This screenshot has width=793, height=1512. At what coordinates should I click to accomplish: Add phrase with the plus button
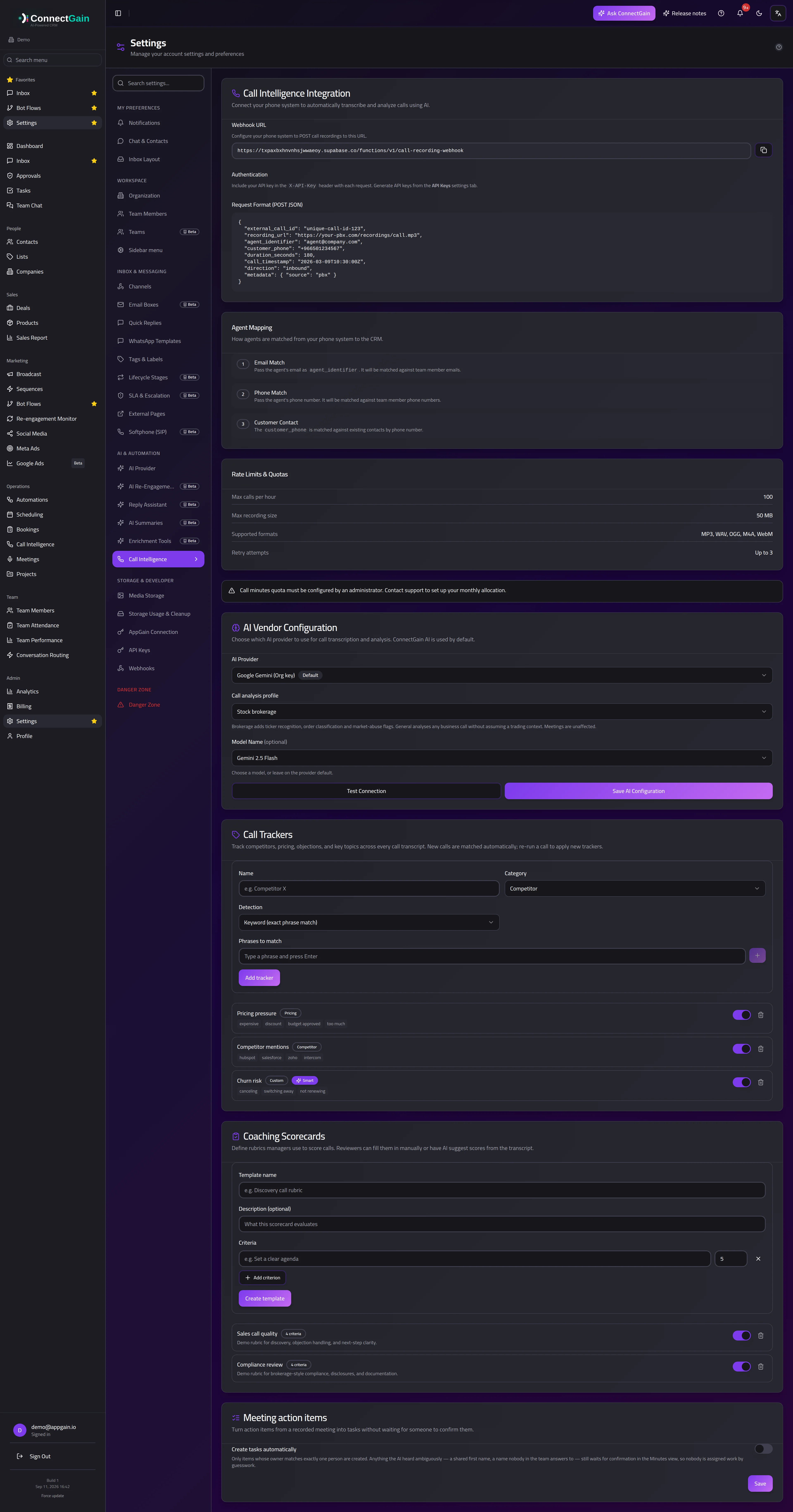coord(757,956)
